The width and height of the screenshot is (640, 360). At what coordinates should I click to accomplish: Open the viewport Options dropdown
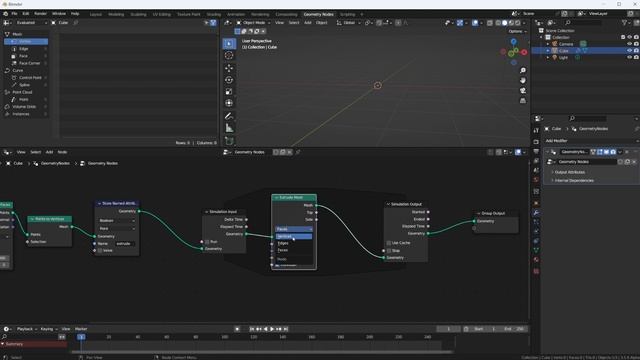coord(517,31)
